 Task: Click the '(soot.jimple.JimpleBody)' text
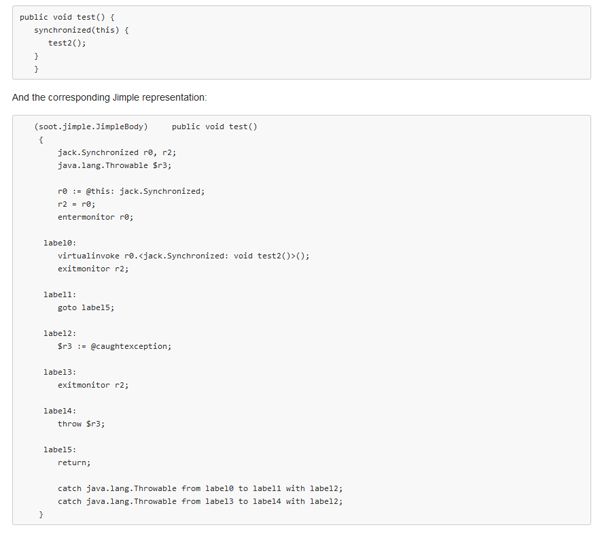[91, 127]
